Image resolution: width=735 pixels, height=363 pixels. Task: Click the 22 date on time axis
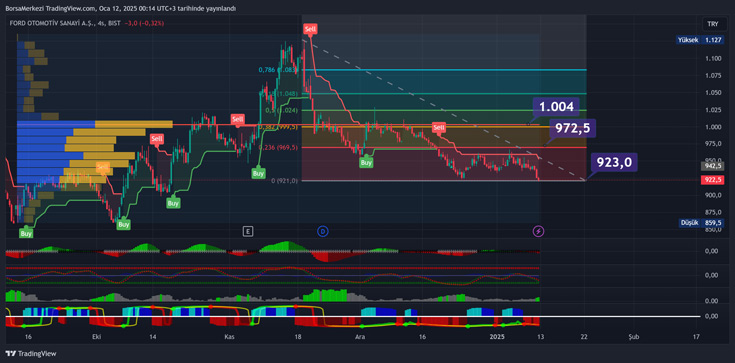coord(585,337)
